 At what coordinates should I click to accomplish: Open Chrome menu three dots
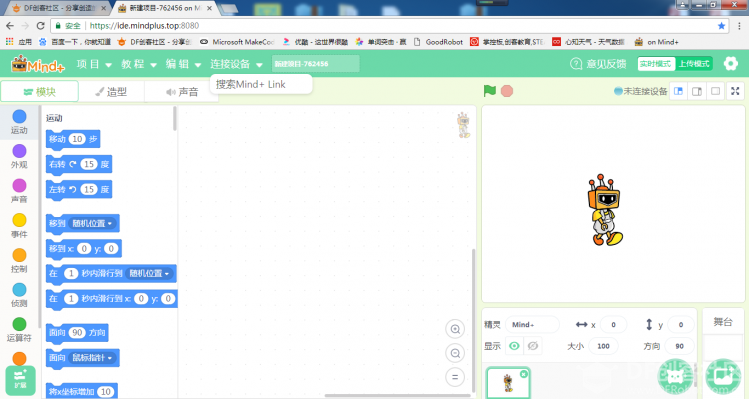pos(739,26)
